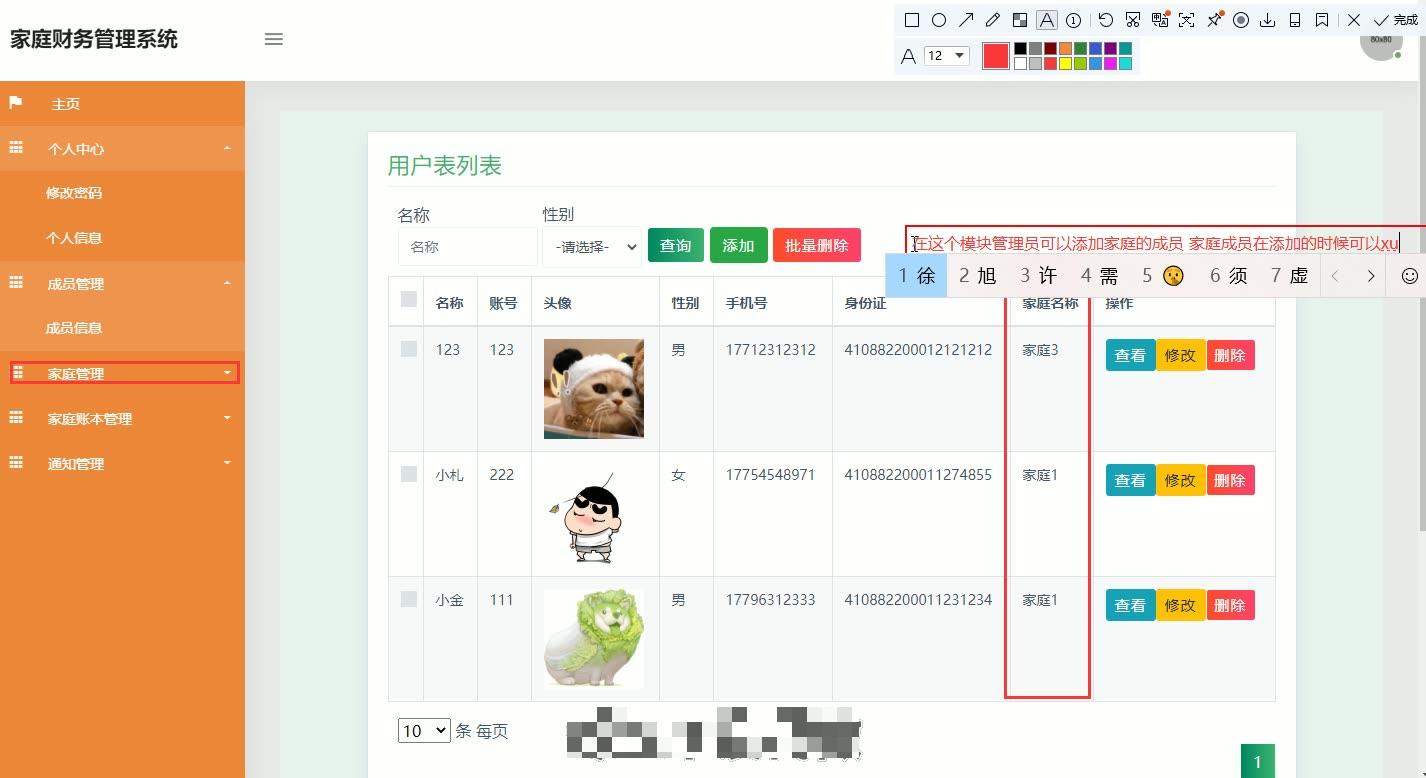Viewport: 1426px width, 778px height.
Task: Click the 名称 name input field
Action: (467, 246)
